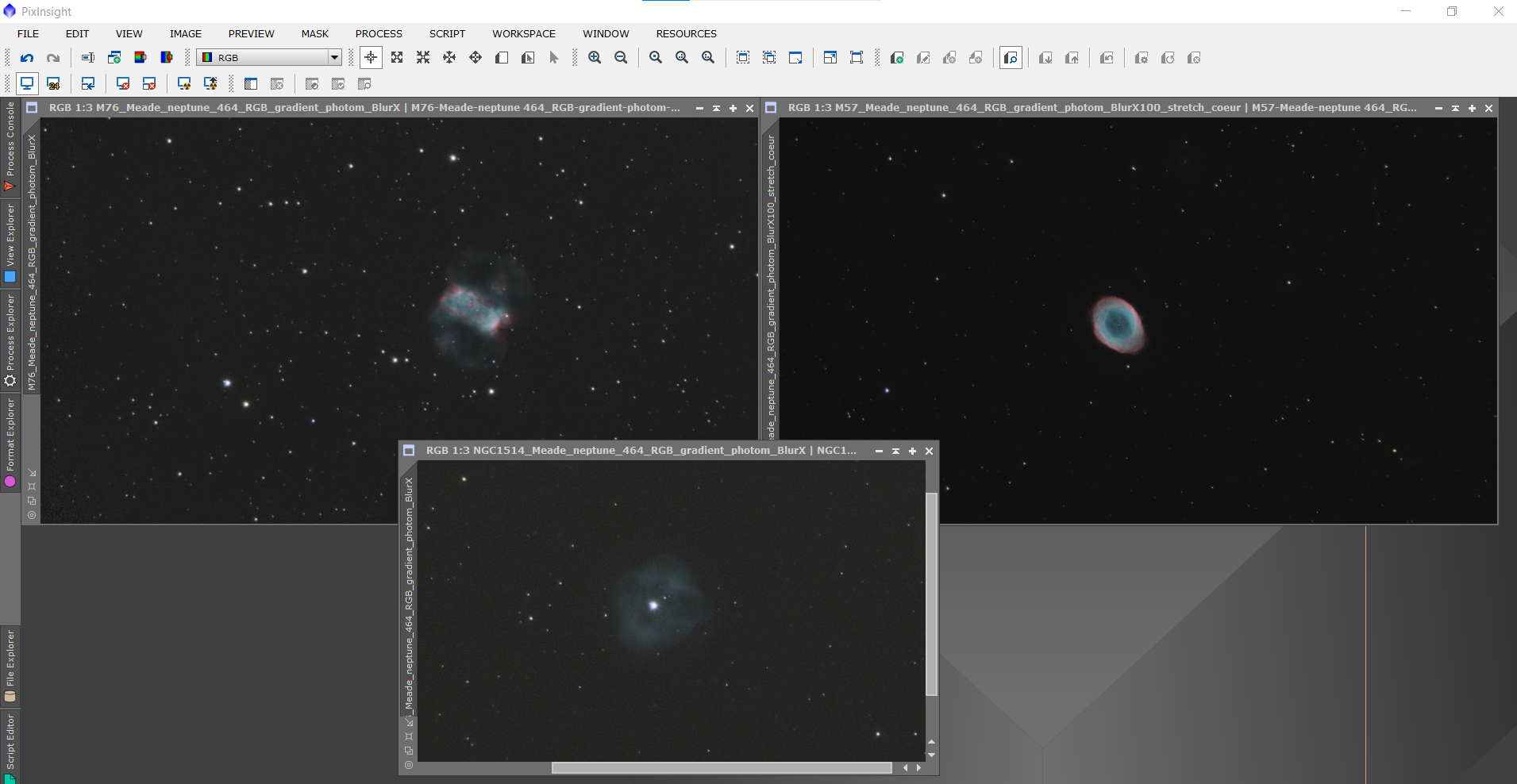Open the MASK menu
Screen dimensions: 1517x784
click(315, 33)
